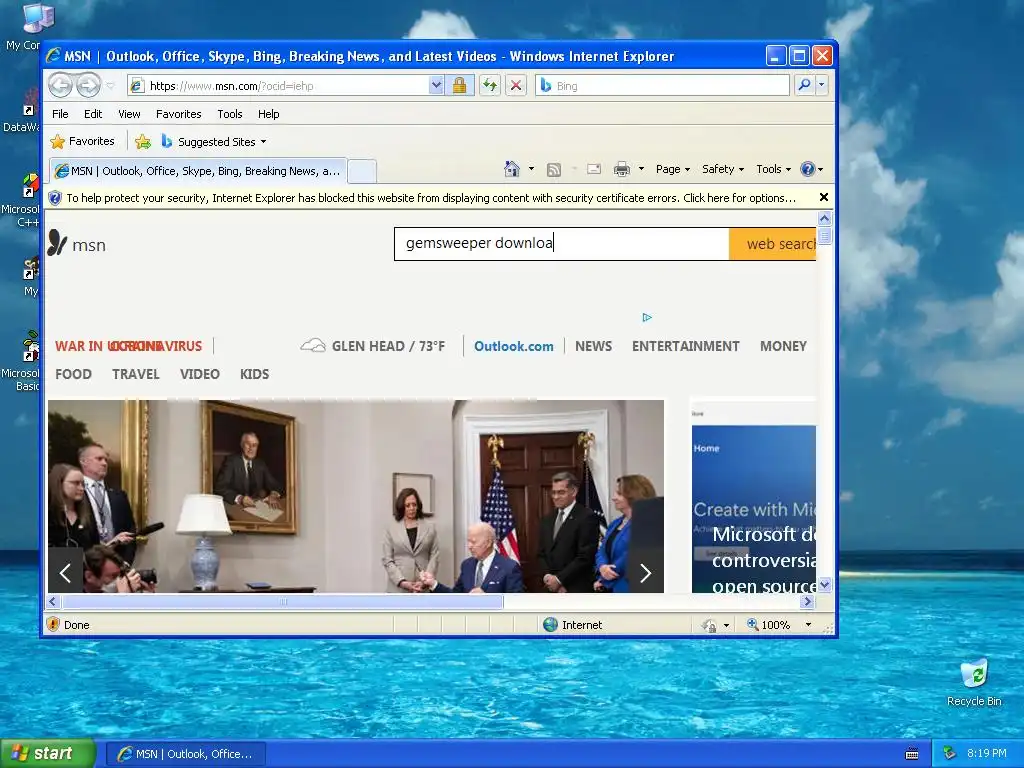Show next slide in news carousel
This screenshot has width=1024, height=768.
645,573
